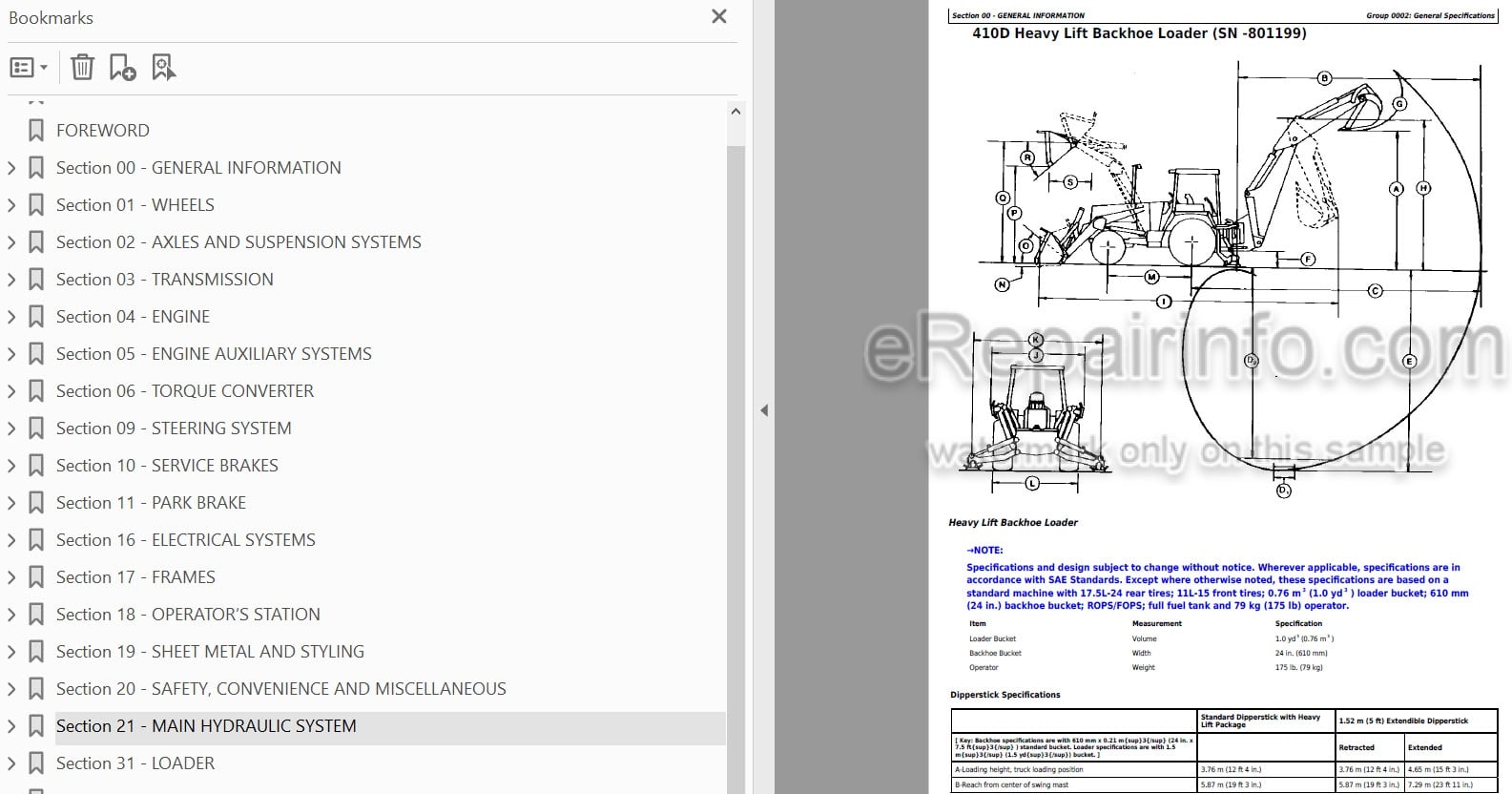
Task: Expand Section 03 - TRANSMISSION
Action: click(x=11, y=280)
